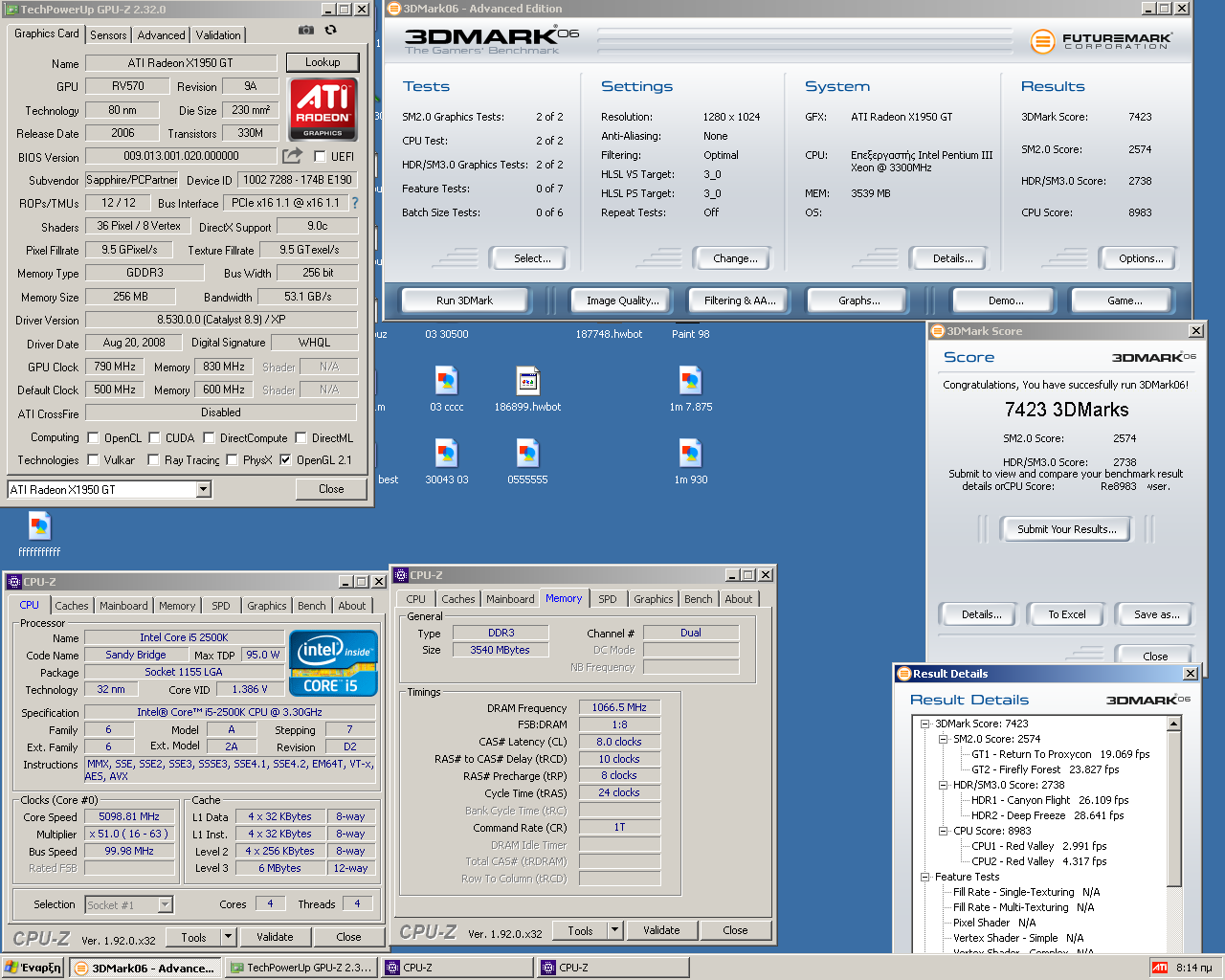The height and width of the screenshot is (980, 1225).
Task: Open the Socket #1 selection dropdown
Action: pos(165,904)
